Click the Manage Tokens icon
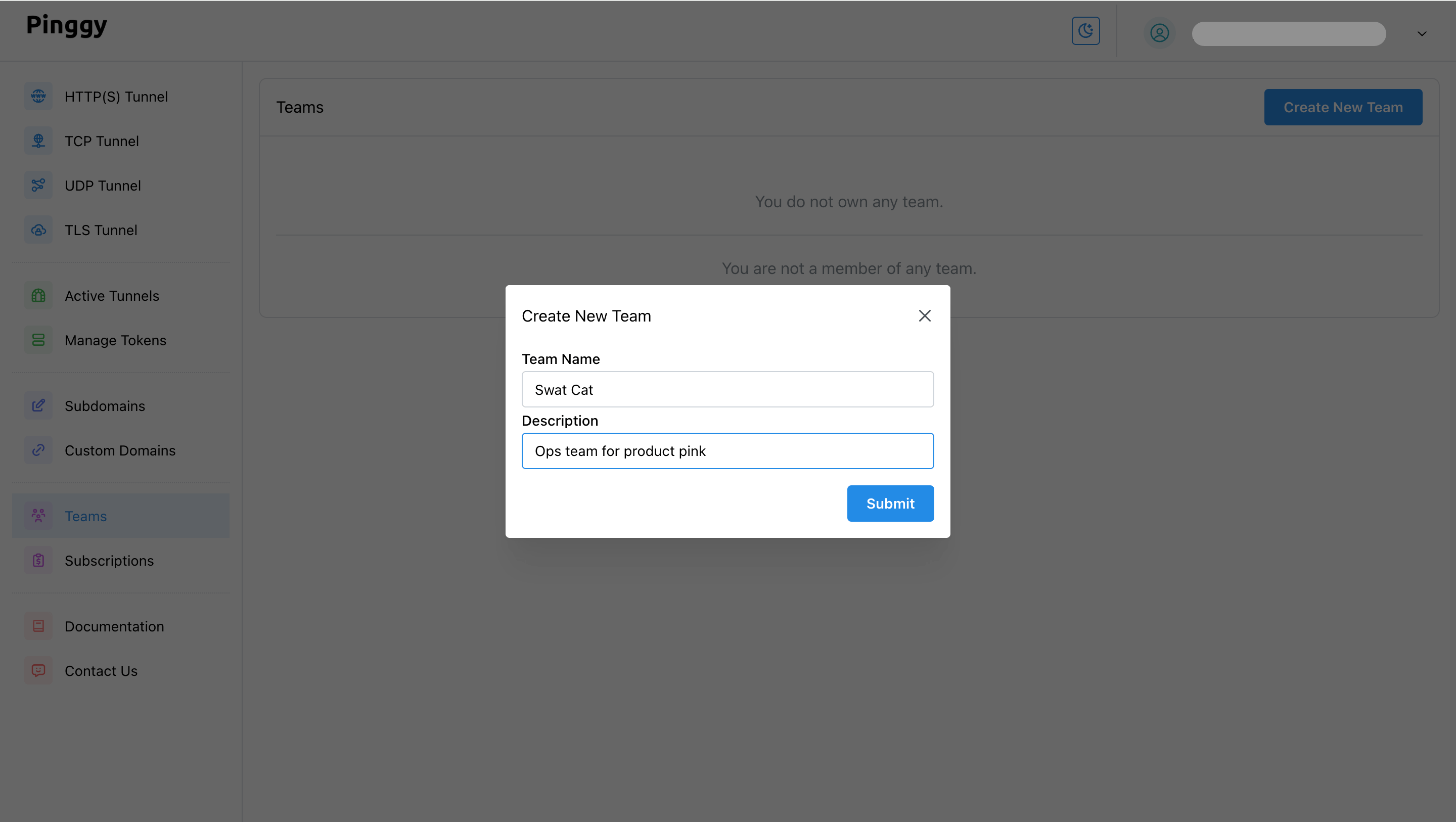This screenshot has width=1456, height=822. [x=38, y=340]
